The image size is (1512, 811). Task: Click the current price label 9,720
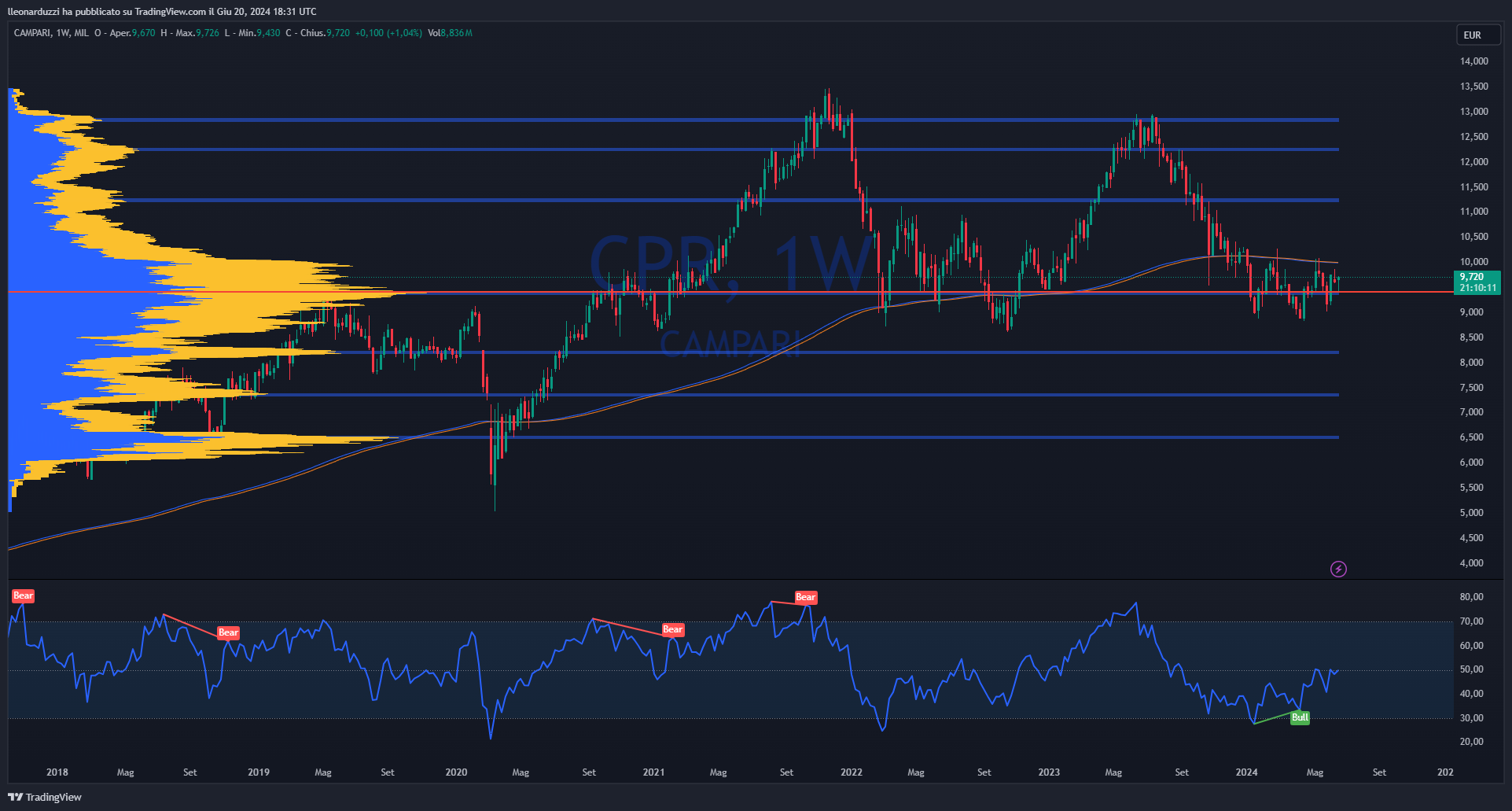(1472, 277)
